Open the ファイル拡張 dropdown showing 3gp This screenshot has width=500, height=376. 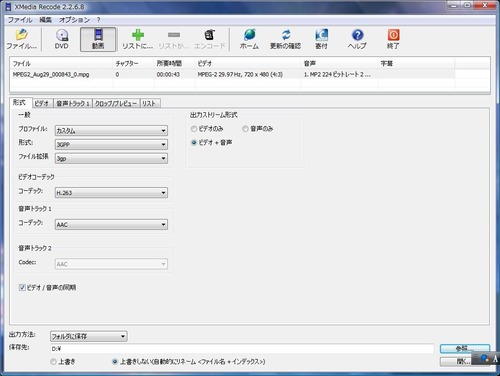point(111,158)
